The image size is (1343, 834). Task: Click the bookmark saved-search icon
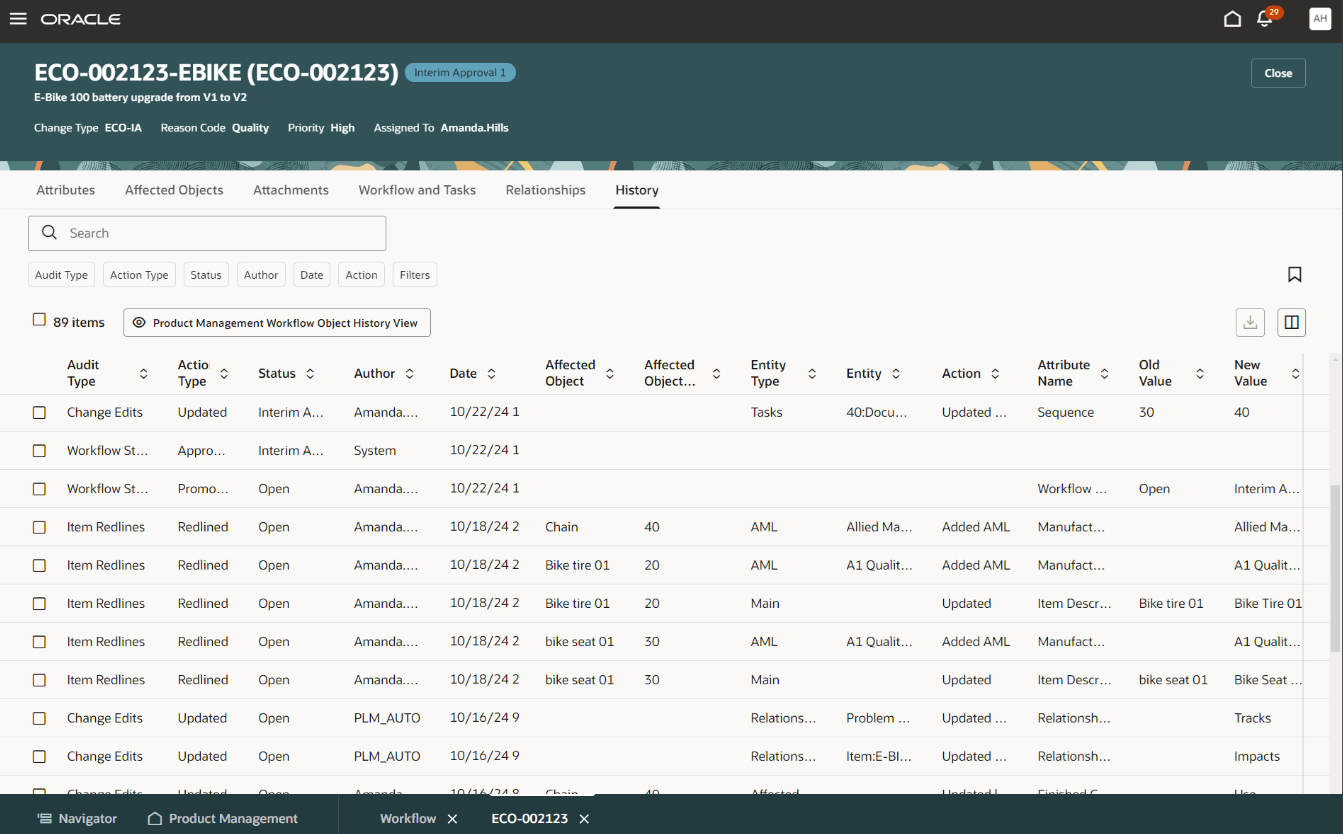1294,274
